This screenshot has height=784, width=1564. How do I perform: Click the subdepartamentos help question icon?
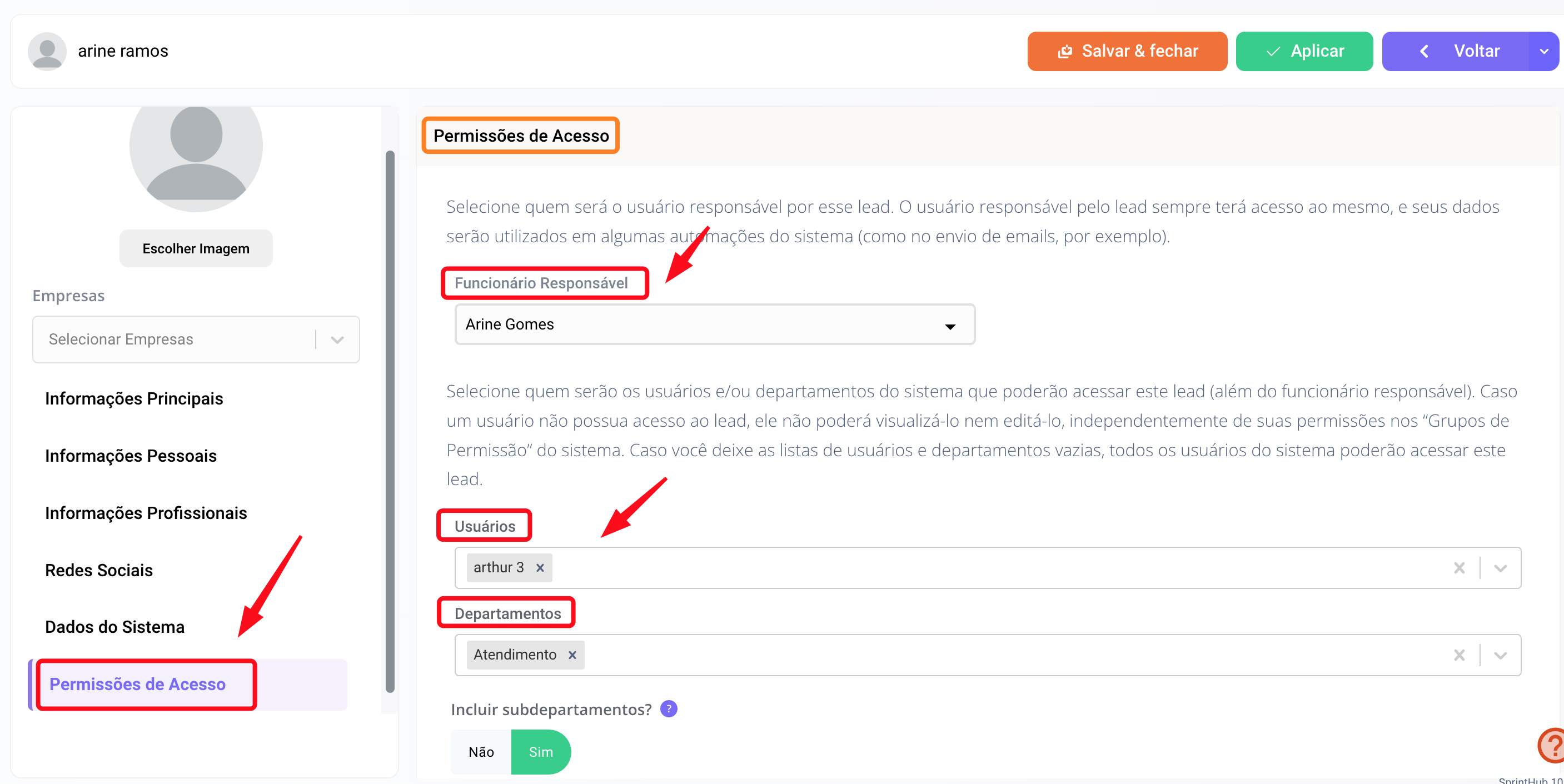tap(669, 709)
